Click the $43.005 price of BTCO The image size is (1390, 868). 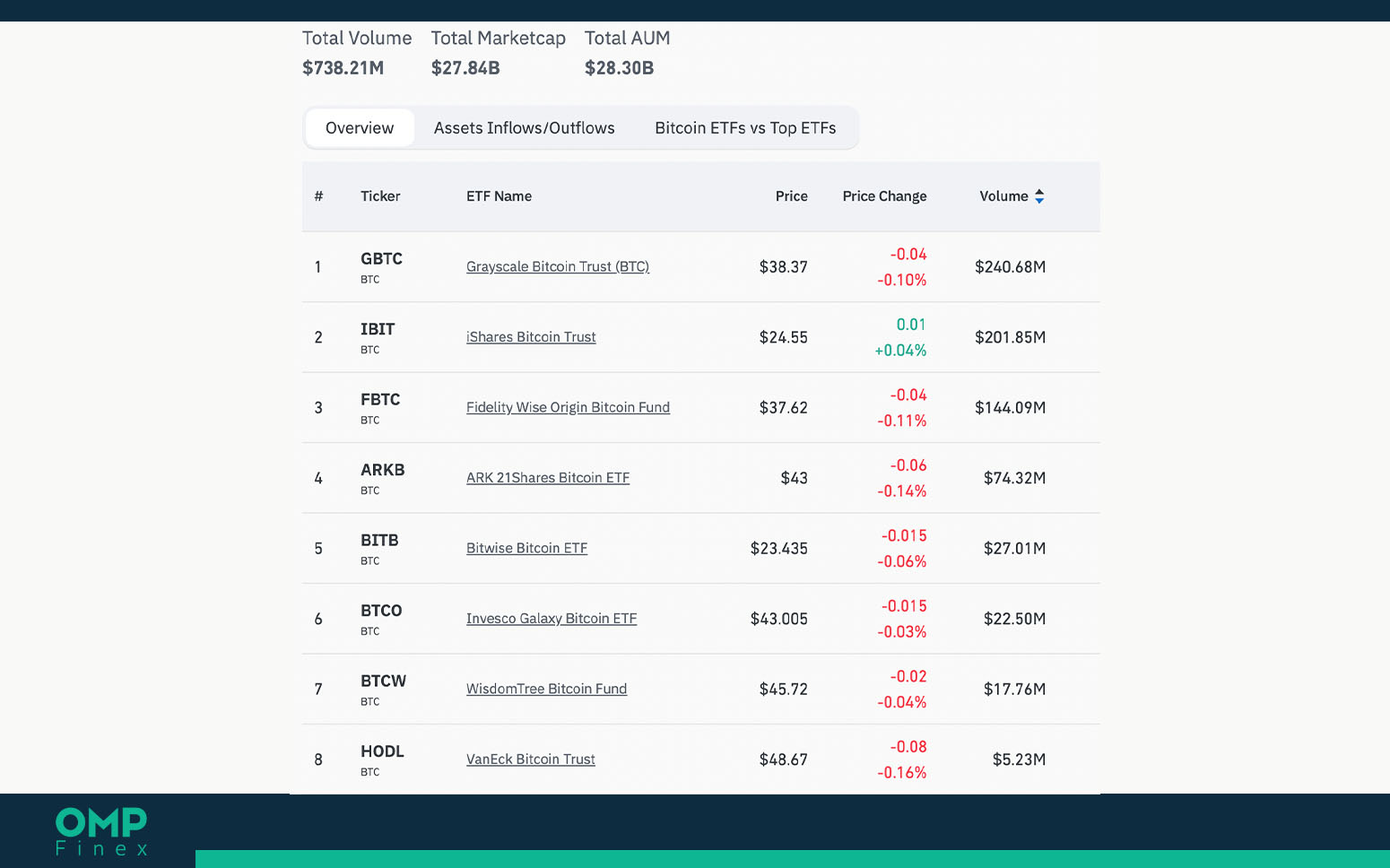point(779,619)
